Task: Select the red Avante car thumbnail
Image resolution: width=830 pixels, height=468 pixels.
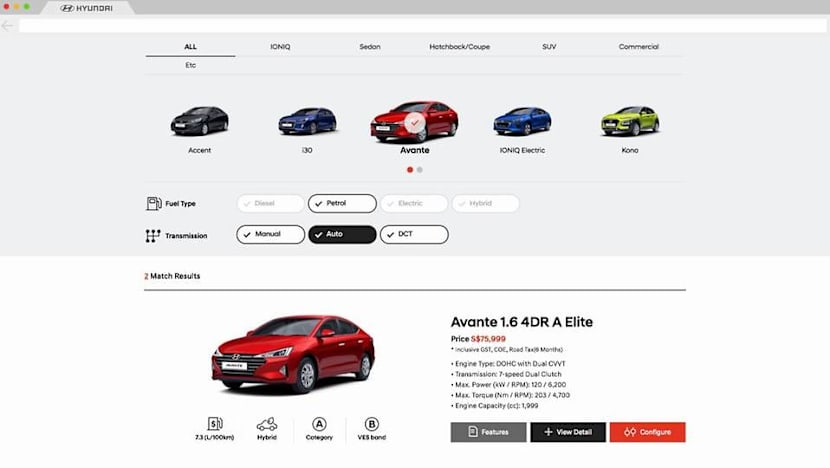Action: click(414, 122)
